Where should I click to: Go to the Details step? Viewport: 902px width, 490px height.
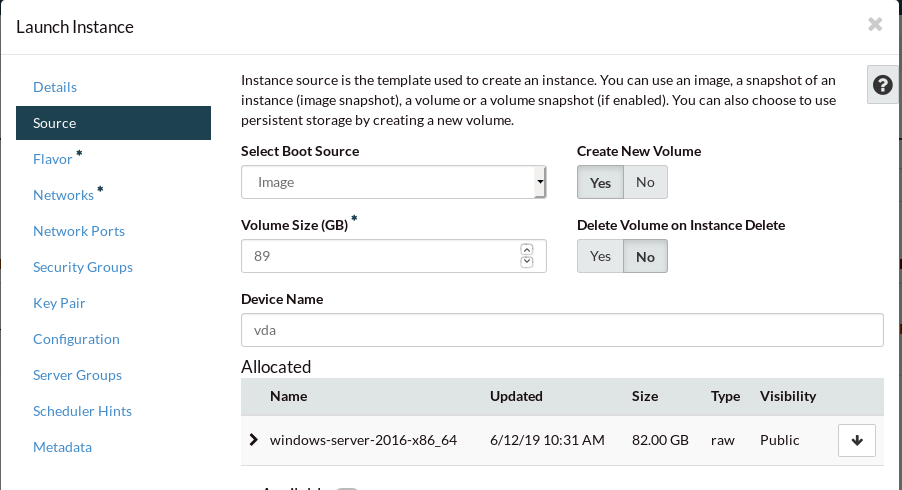tap(55, 87)
